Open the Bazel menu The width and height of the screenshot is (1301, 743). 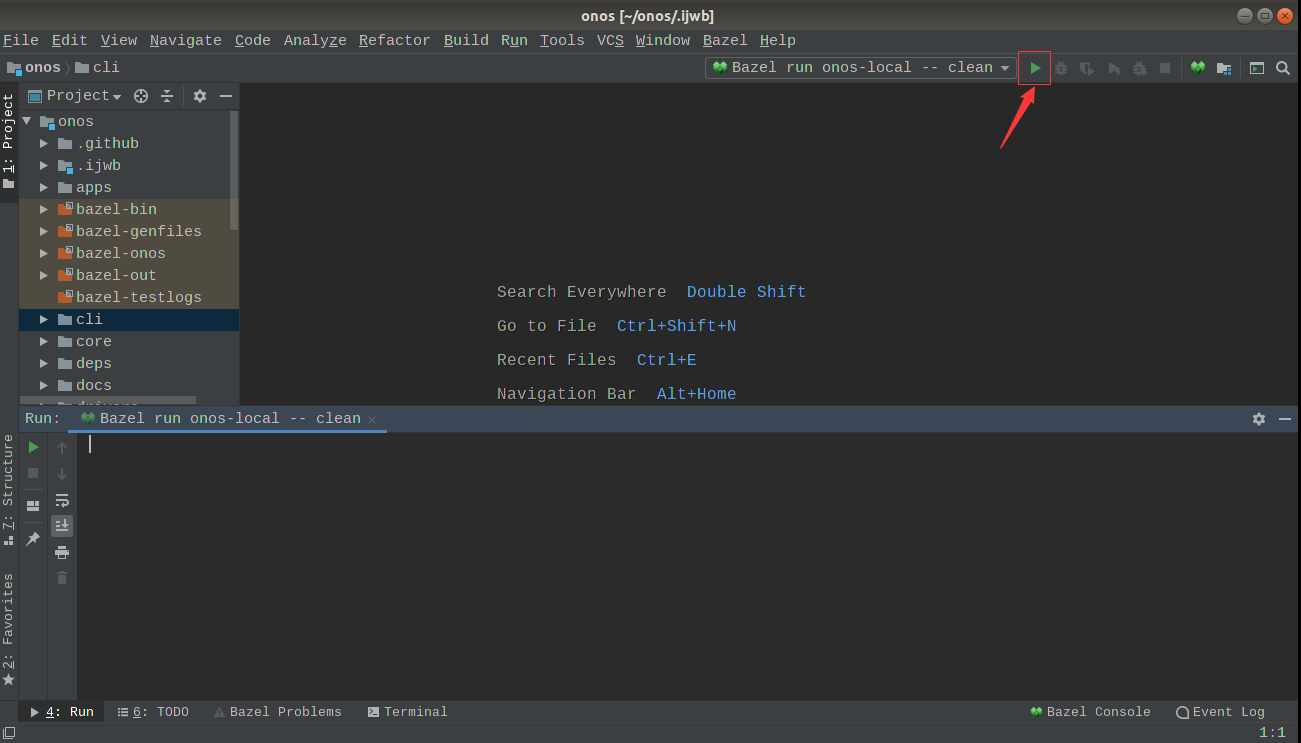pos(725,40)
